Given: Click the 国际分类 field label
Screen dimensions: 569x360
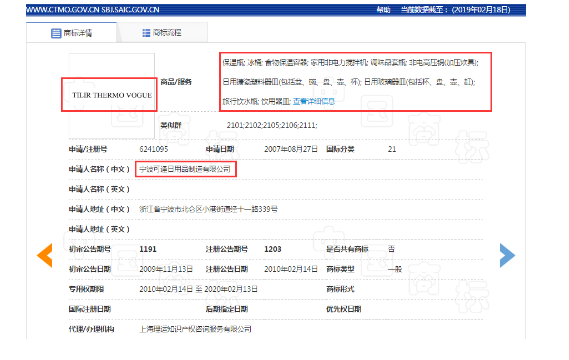Looking at the screenshot, I should pyautogui.click(x=340, y=149).
